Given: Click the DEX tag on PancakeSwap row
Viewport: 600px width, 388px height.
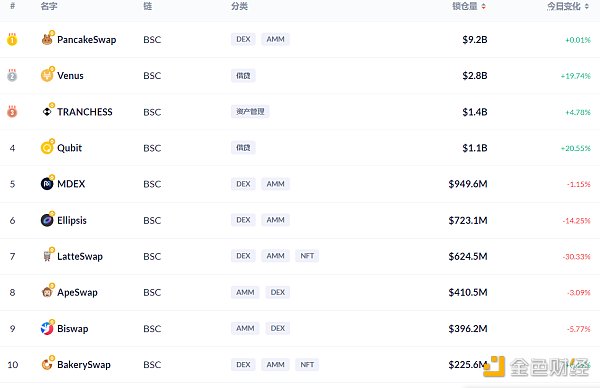Looking at the screenshot, I should coord(243,39).
